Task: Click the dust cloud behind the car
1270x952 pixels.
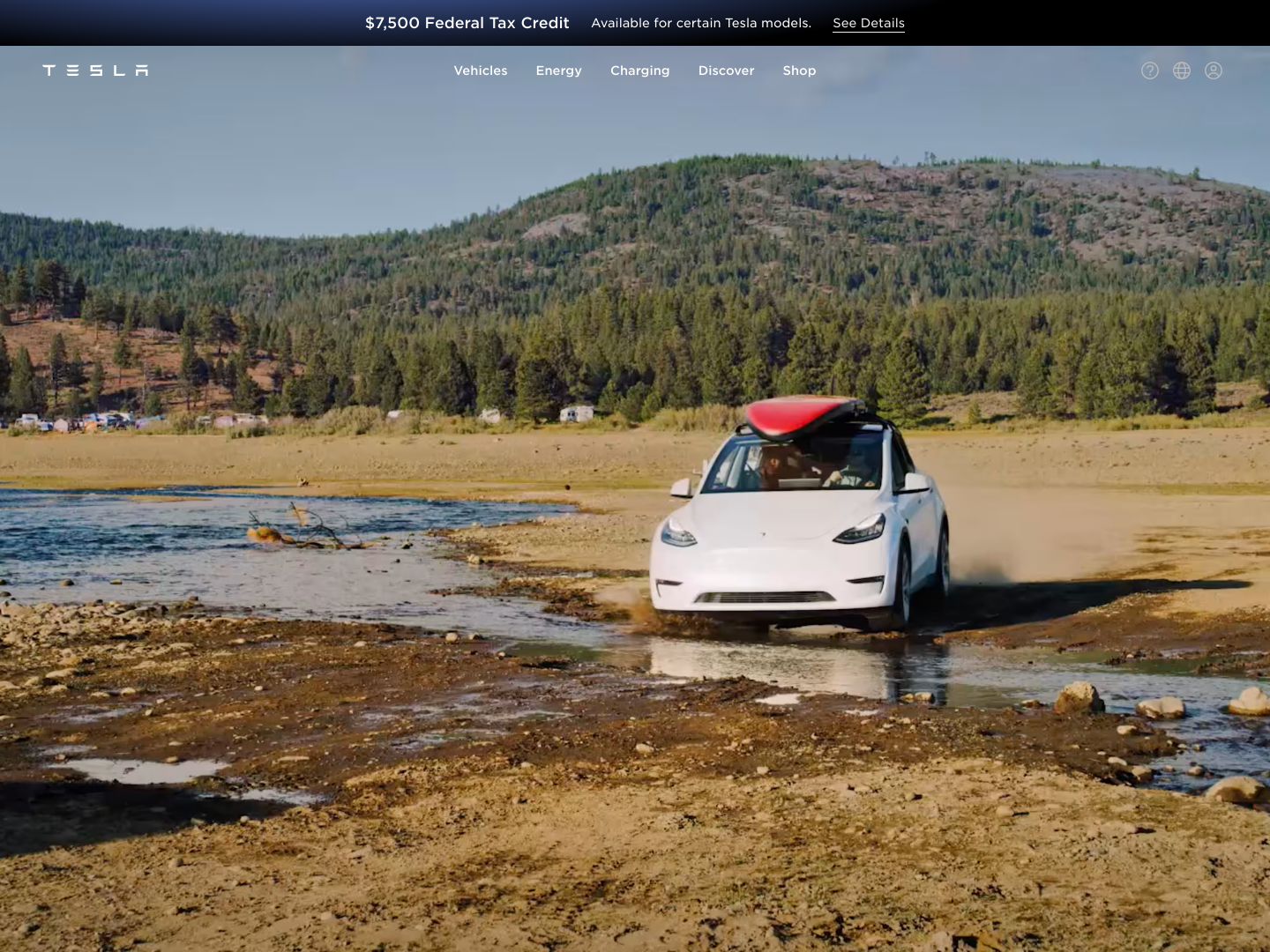Action: click(x=1023, y=538)
